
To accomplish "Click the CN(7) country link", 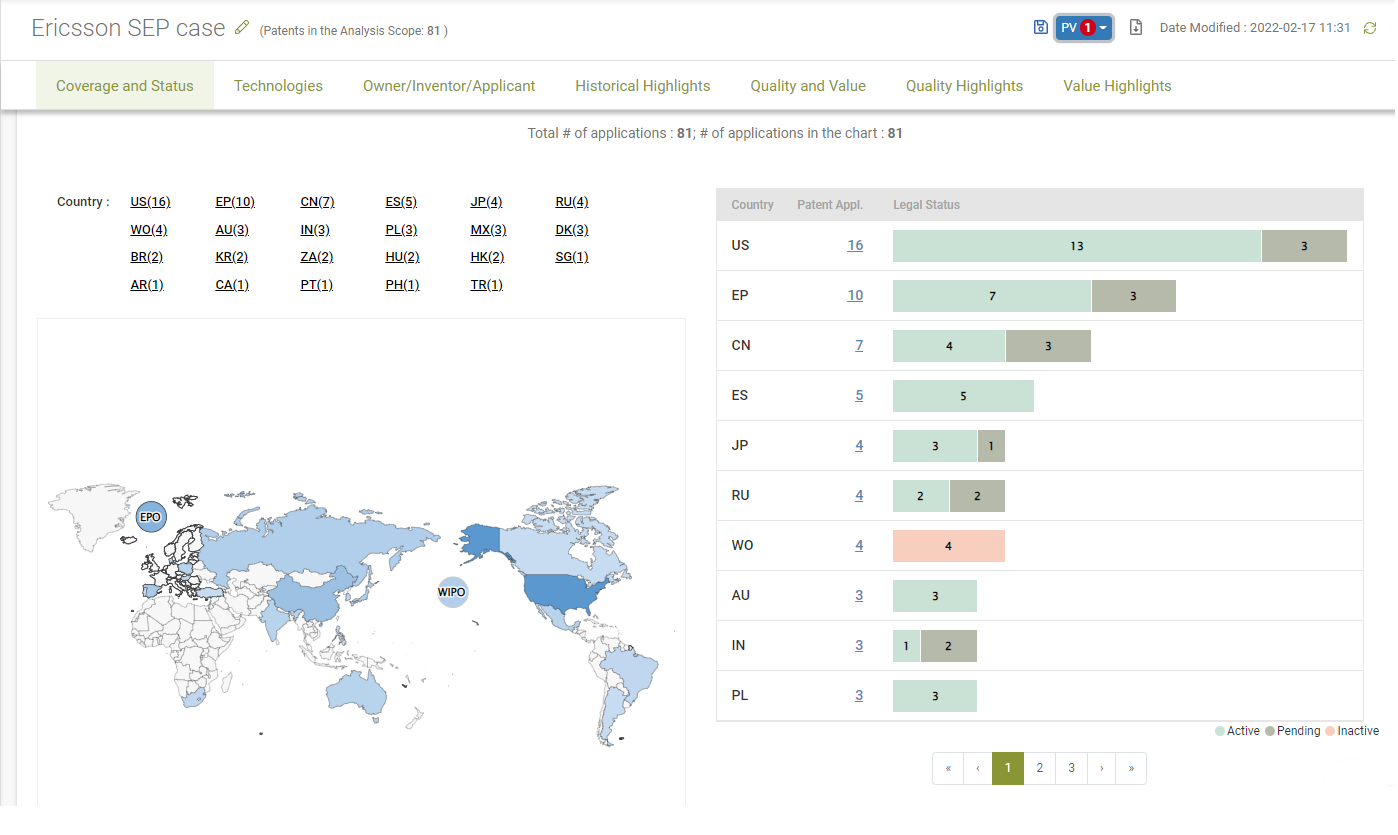I will [x=317, y=202].
